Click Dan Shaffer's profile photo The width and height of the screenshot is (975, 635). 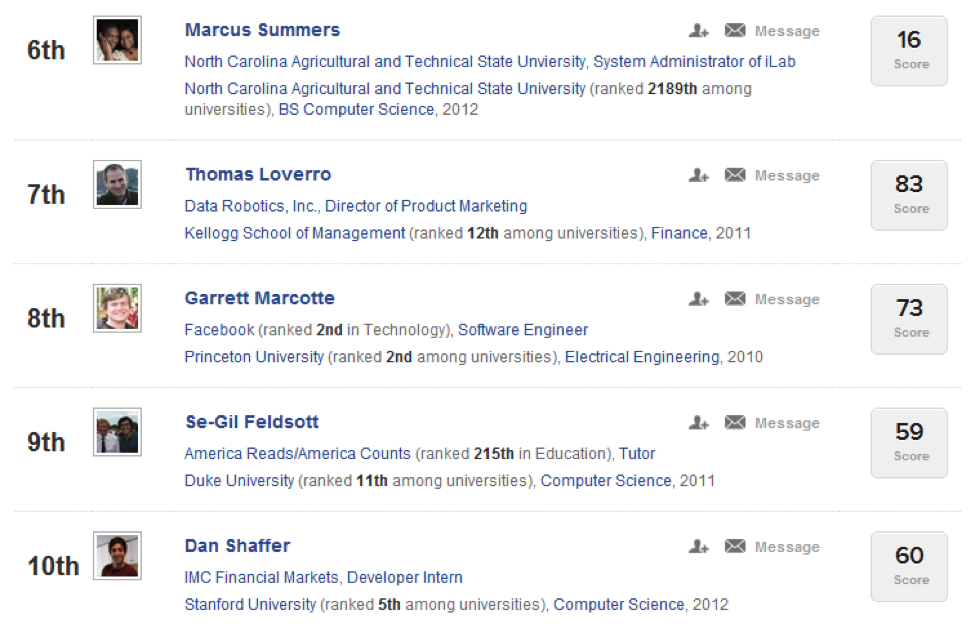(118, 556)
